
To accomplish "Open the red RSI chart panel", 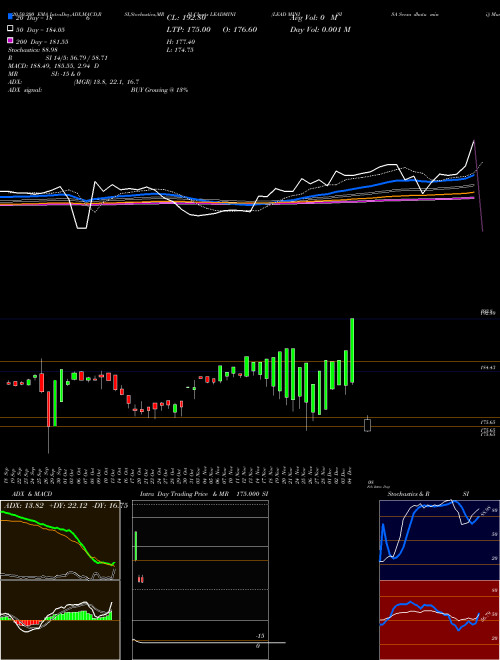I will click(439, 620).
